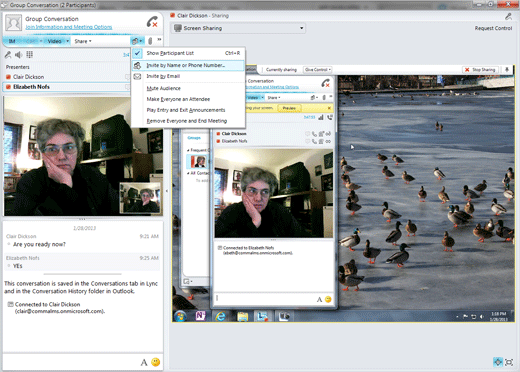Viewport: 520px width, 372px height.
Task: Collapse the All Contacts group in shared window
Action: coord(188,173)
